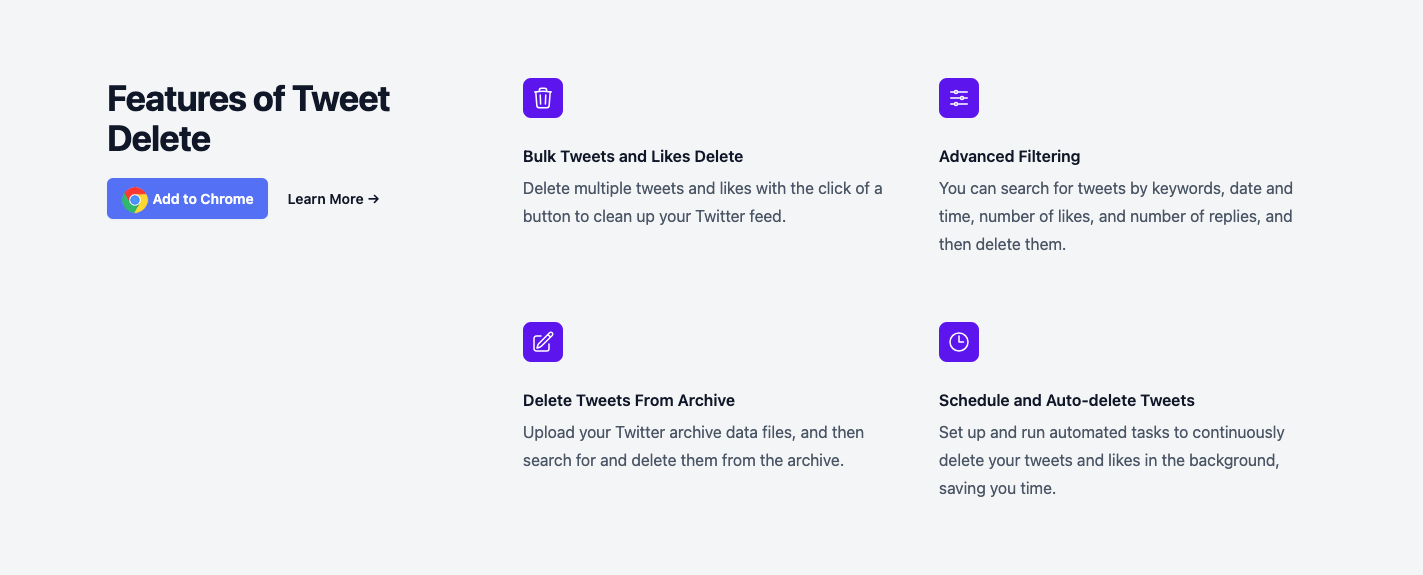This screenshot has height=575, width=1423.
Task: Click the description about deleting multiple tweets
Action: [x=703, y=202]
